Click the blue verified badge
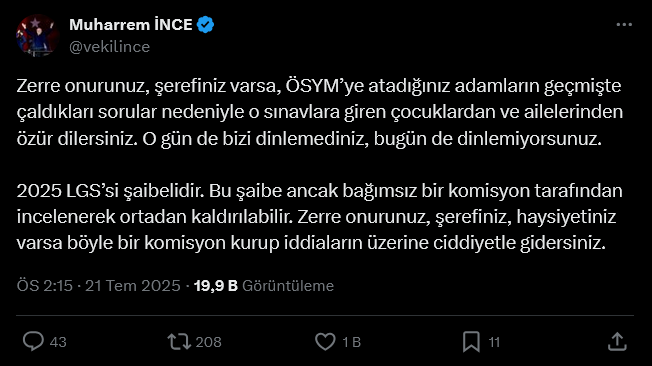Image resolution: width=652 pixels, height=366 pixels. point(205,25)
